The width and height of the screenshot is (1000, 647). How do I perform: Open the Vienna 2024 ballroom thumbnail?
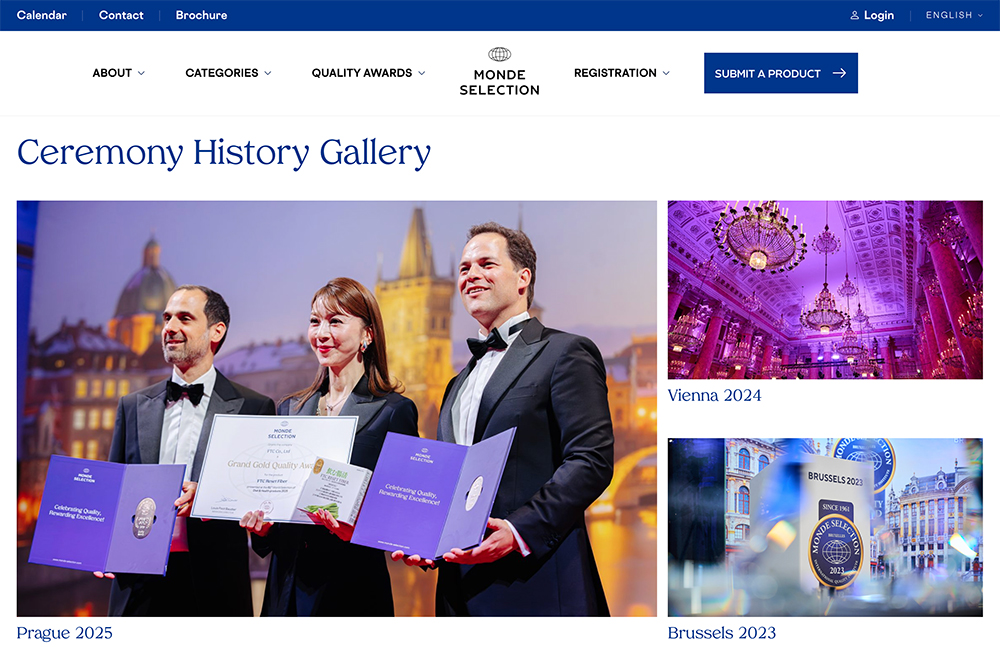[x=825, y=290]
